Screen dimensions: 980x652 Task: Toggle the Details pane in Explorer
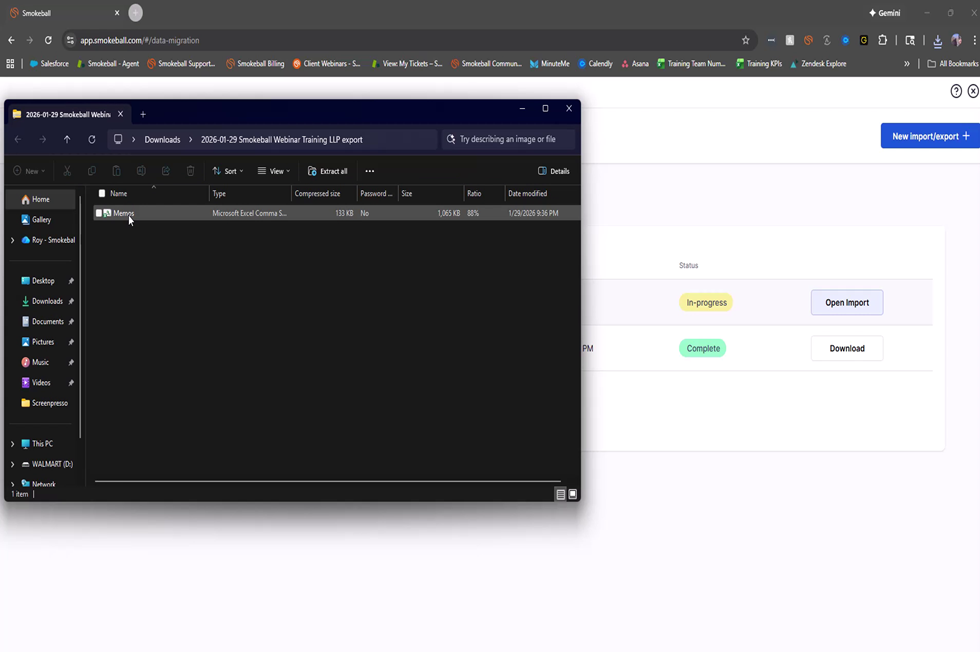tap(554, 171)
